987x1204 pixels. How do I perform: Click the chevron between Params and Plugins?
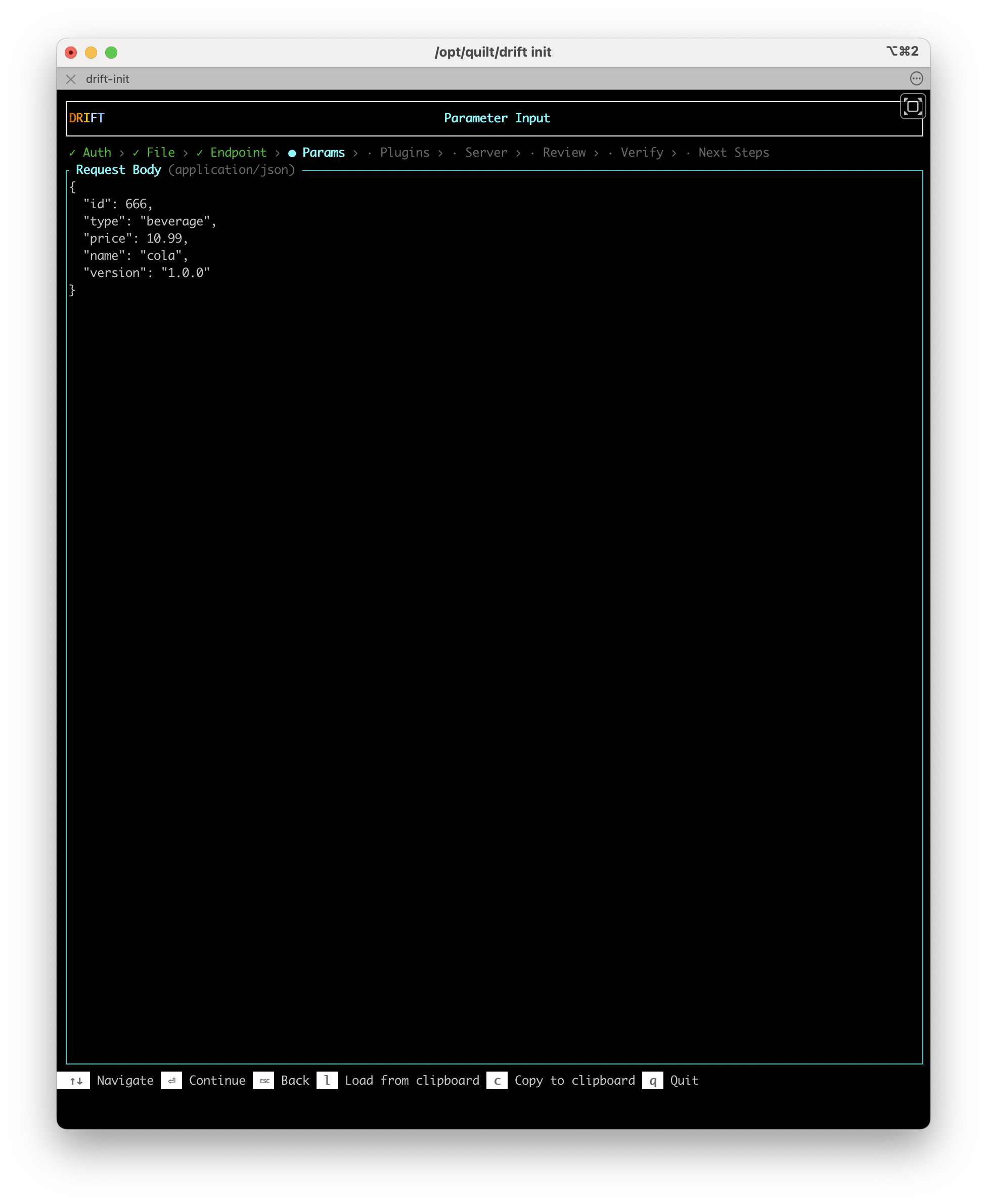click(356, 152)
